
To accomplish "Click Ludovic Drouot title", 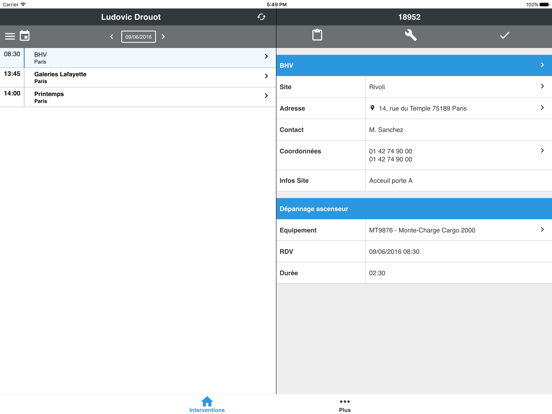I will 131,17.
